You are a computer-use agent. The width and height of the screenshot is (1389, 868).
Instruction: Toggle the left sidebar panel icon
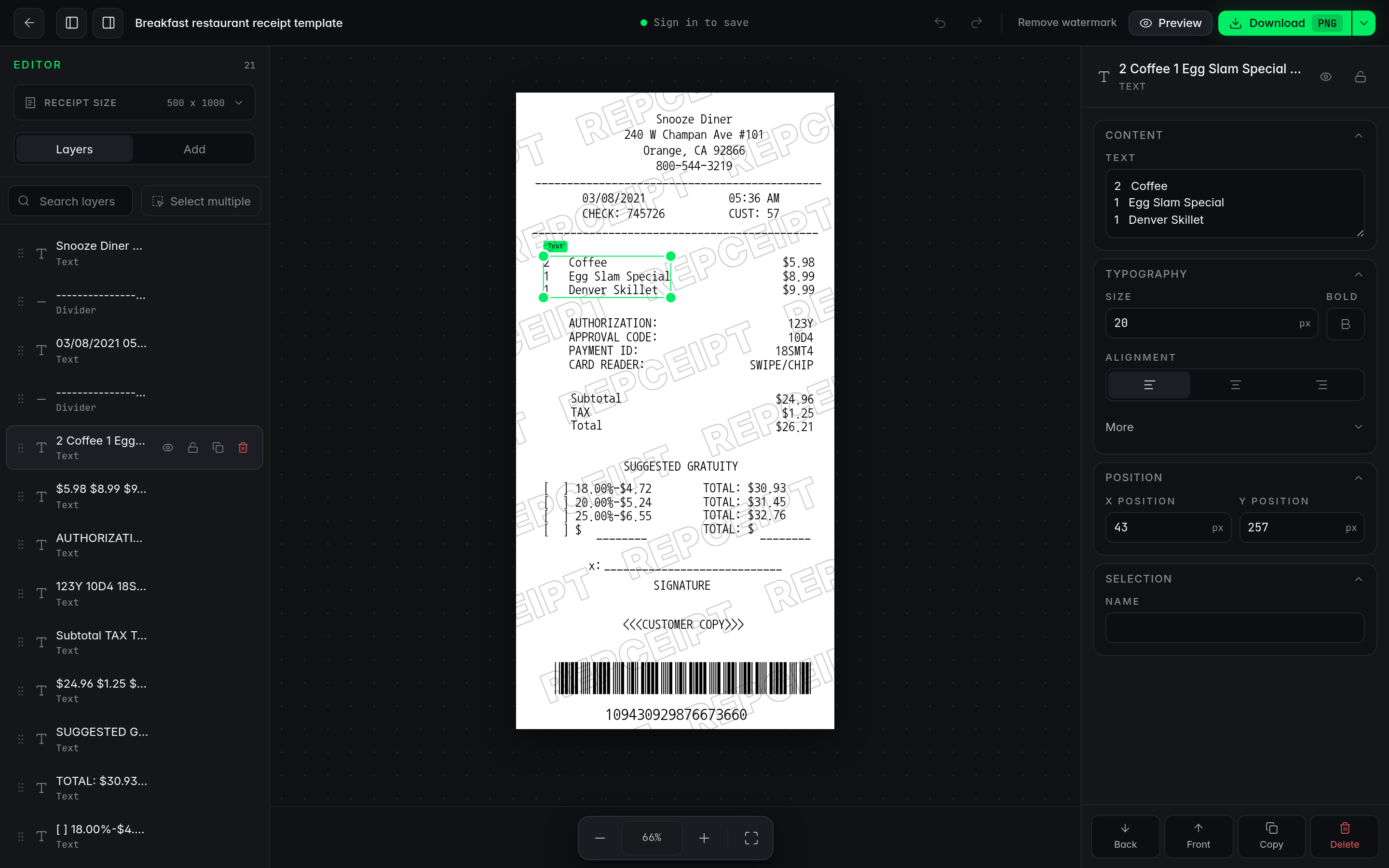(72, 23)
